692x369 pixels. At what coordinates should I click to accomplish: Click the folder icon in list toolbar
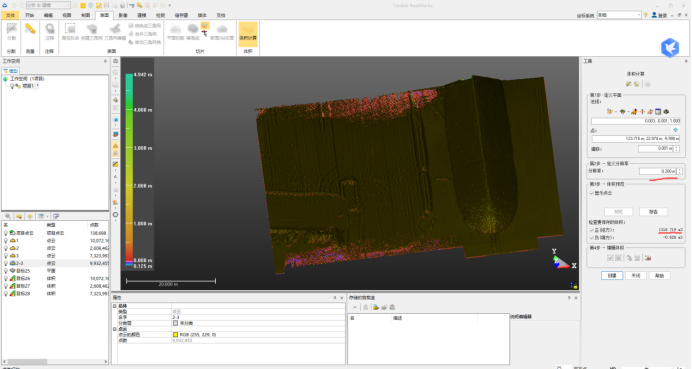19,216
